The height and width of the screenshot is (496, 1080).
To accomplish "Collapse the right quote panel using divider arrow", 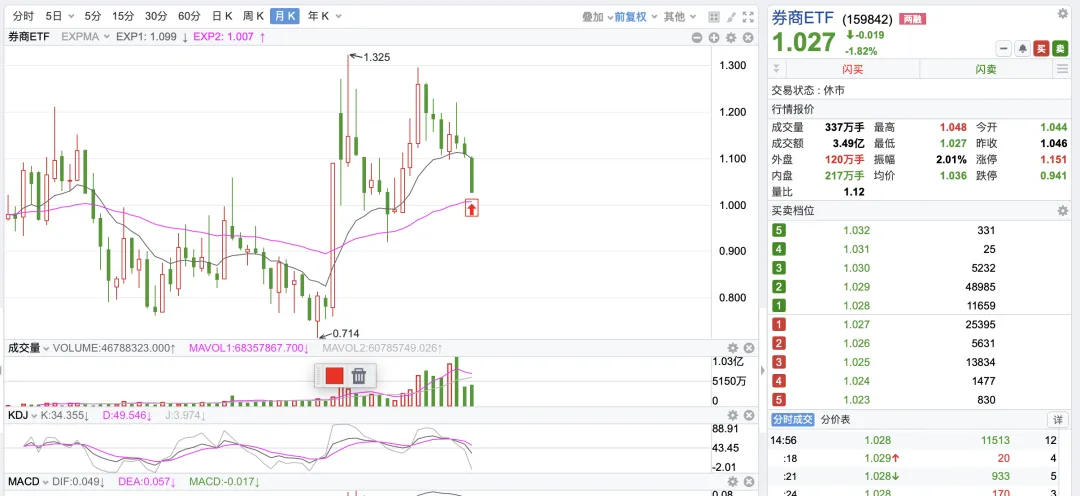I will point(762,371).
